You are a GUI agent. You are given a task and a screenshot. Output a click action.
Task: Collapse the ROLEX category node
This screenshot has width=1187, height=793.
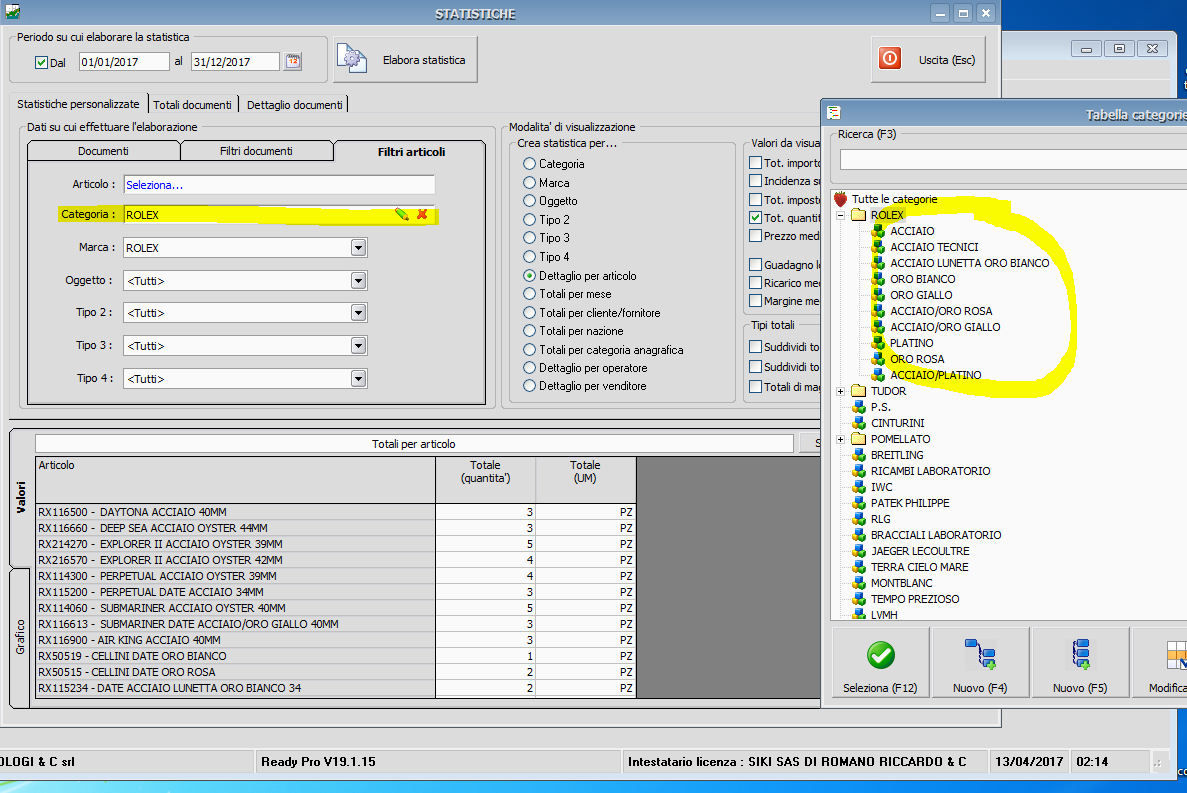(x=840, y=216)
